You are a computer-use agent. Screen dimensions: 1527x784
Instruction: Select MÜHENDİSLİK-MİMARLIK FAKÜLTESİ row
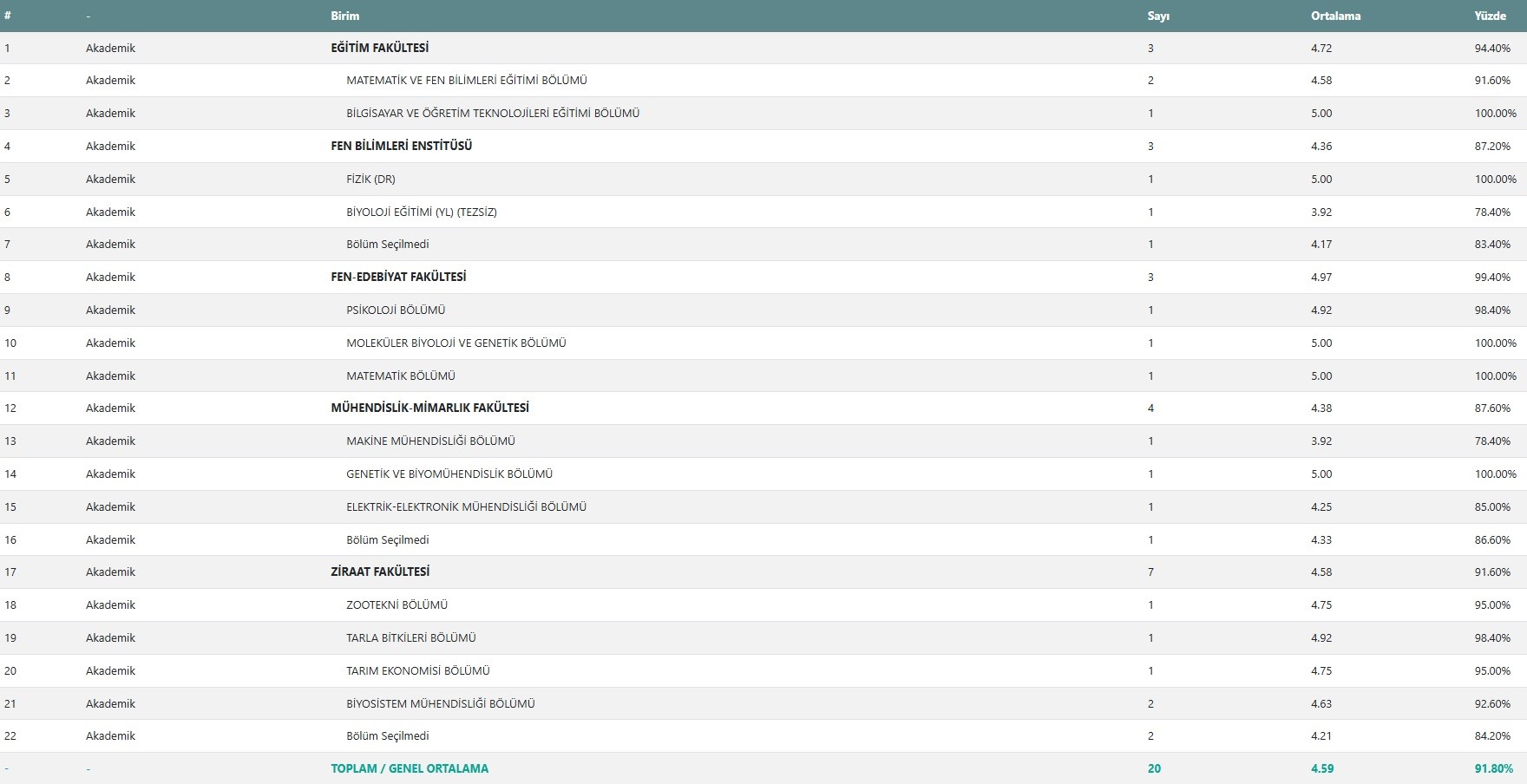coord(763,408)
